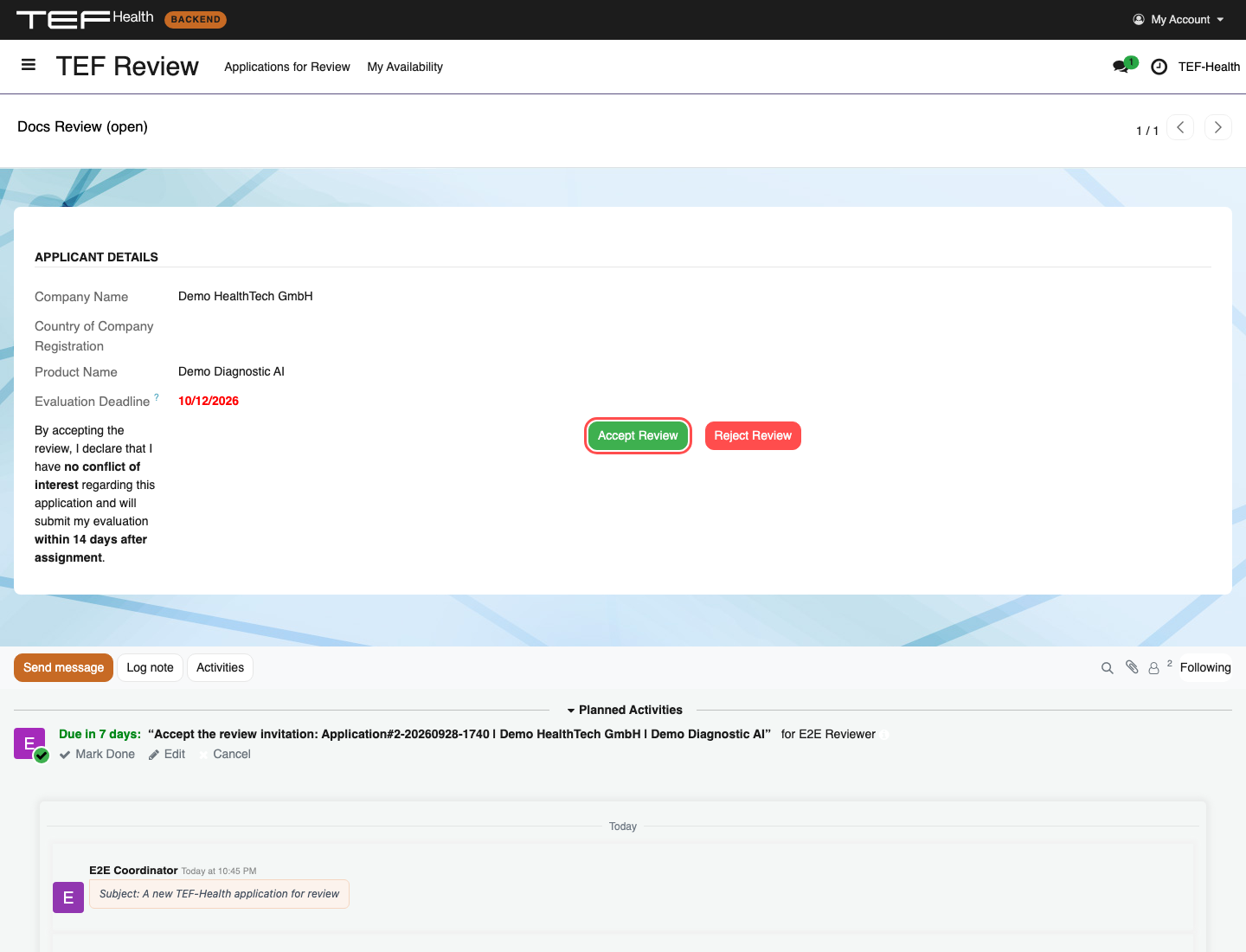Open the coordinator's email subject message

tap(219, 894)
